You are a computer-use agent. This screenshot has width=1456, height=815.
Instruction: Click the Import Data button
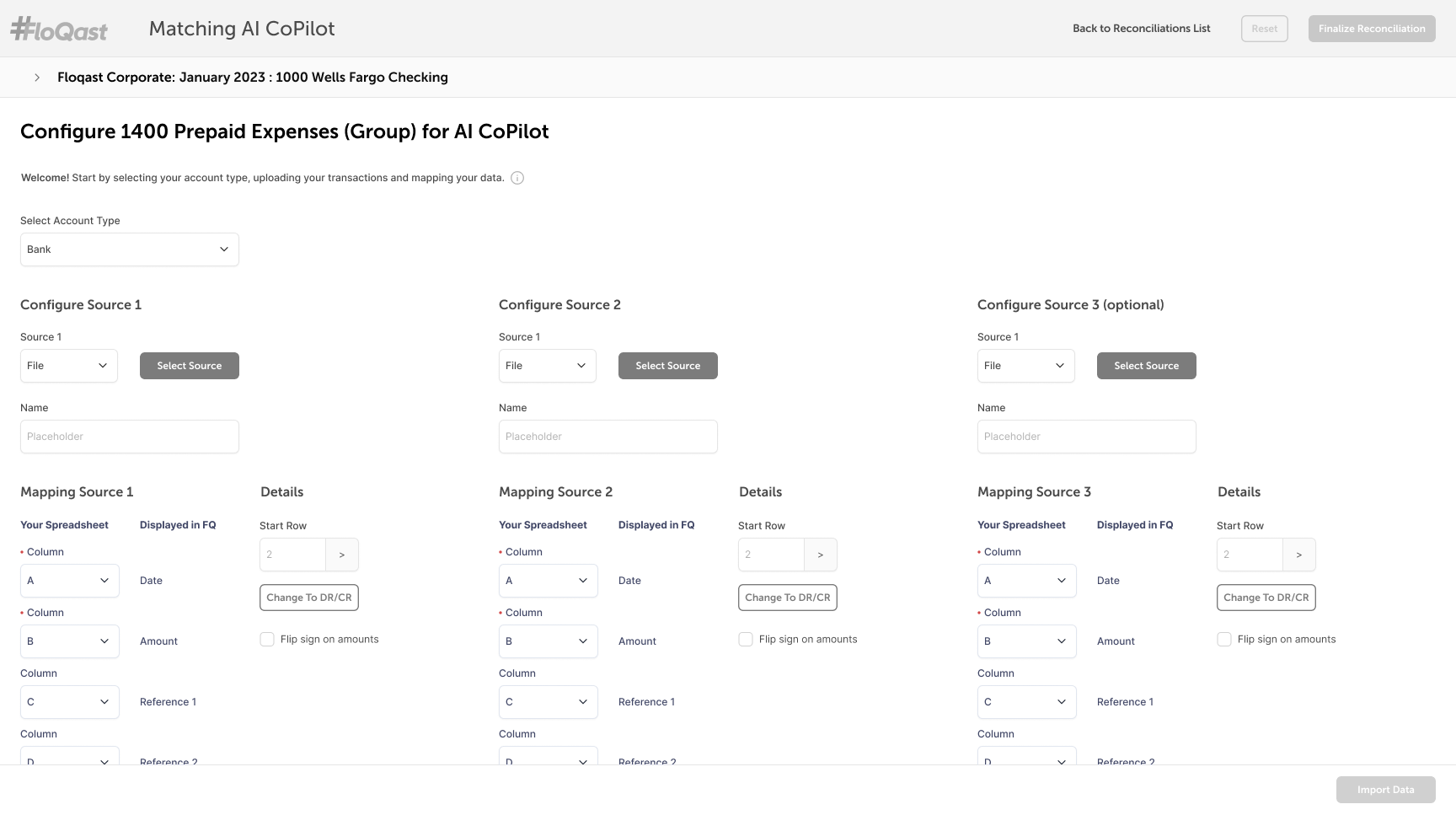point(1386,790)
